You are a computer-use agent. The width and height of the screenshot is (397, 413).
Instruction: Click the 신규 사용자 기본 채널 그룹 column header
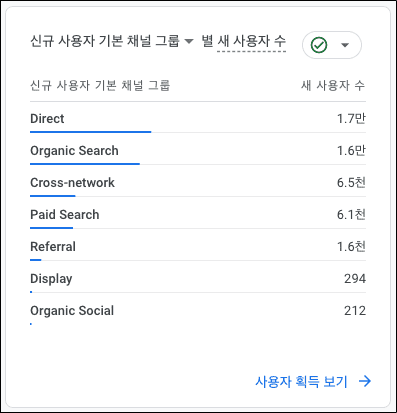click(100, 86)
